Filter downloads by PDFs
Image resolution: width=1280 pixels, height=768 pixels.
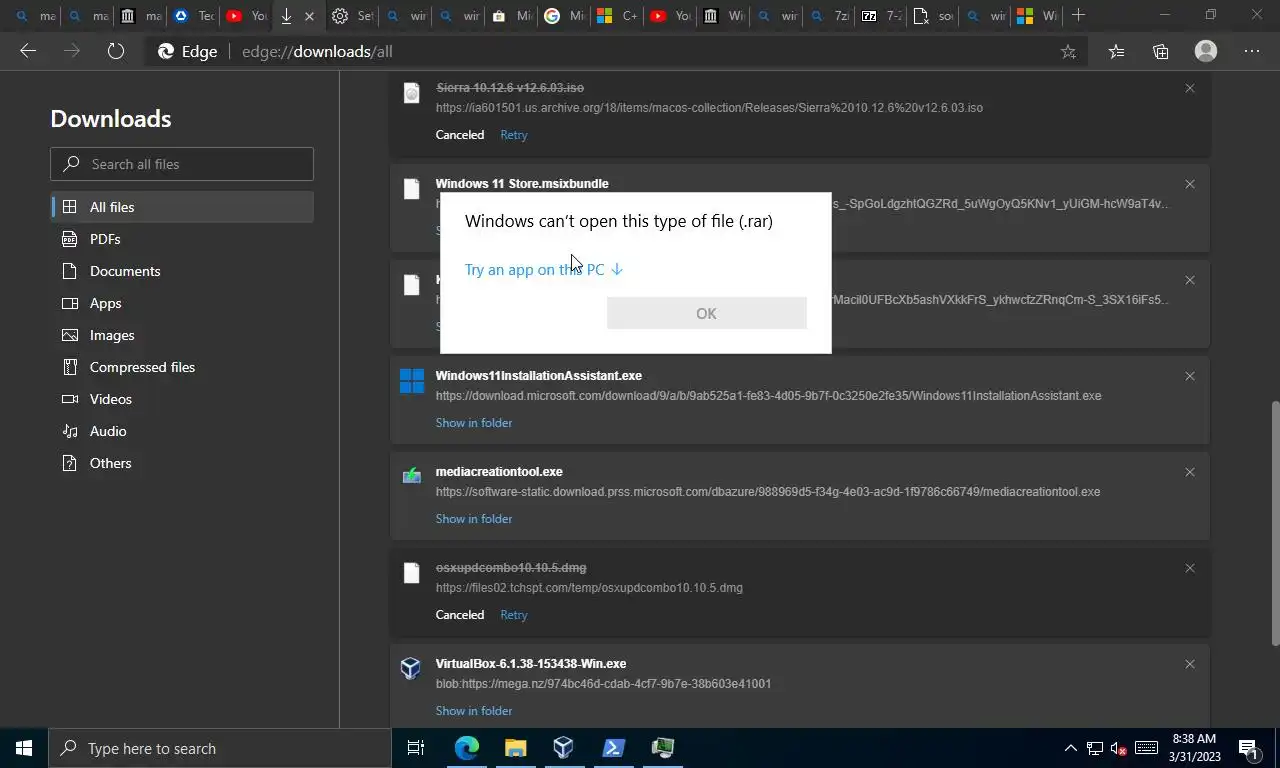pyautogui.click(x=182, y=239)
